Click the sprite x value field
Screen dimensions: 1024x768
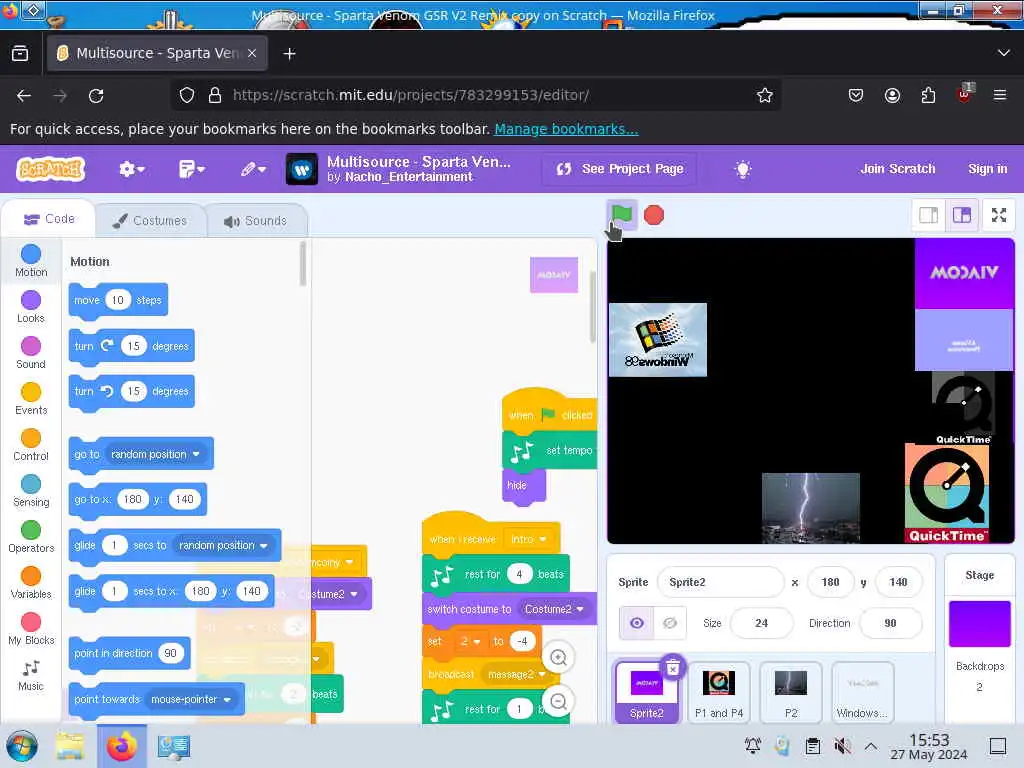[x=830, y=582]
